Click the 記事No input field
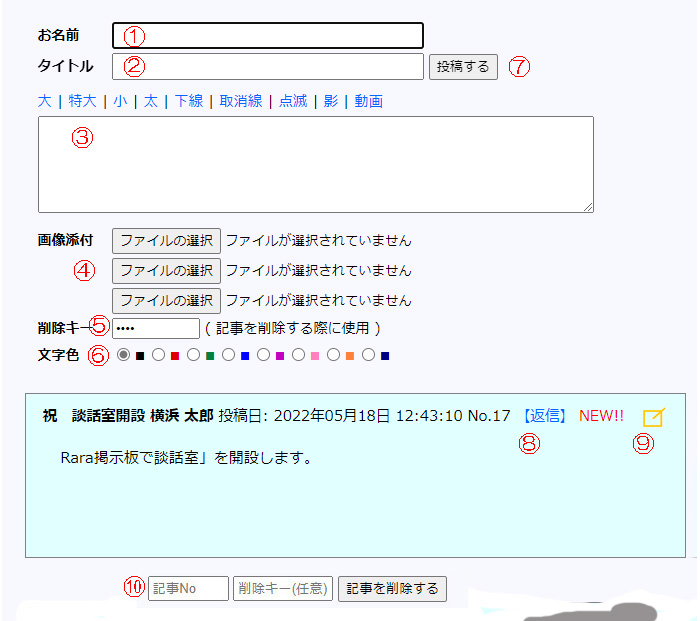 point(188,588)
